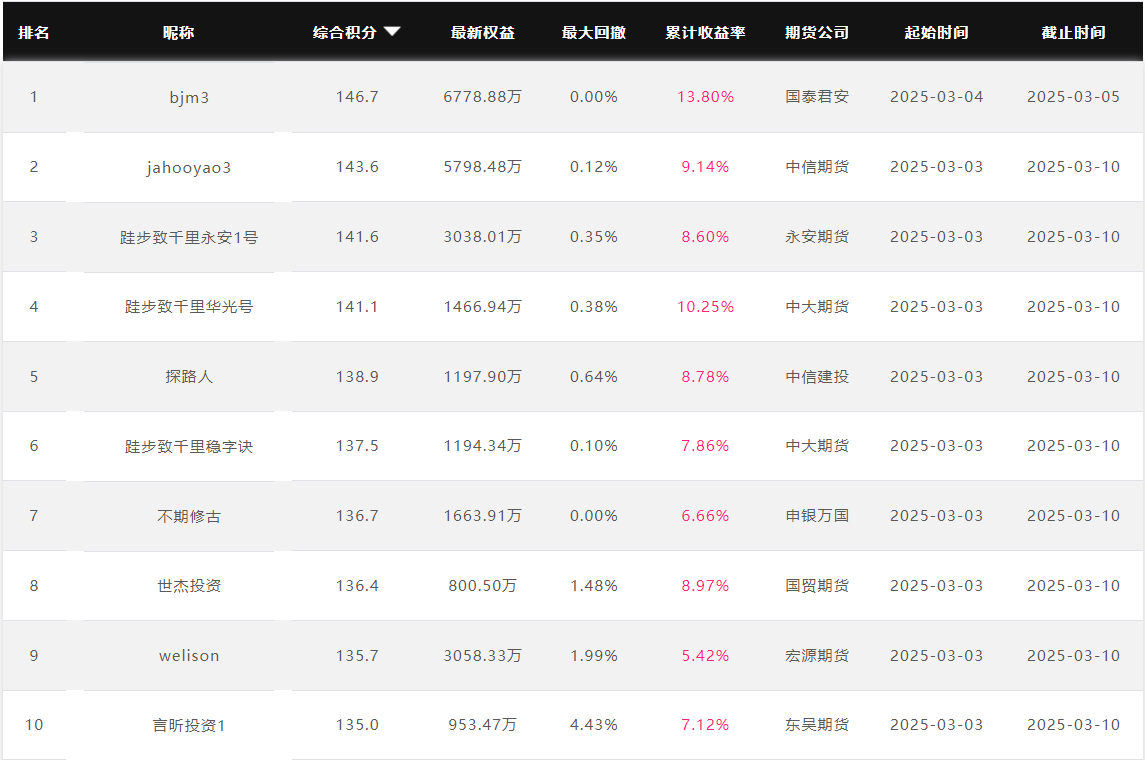Click score value 137.5
This screenshot has height=760, width=1145.
point(357,445)
